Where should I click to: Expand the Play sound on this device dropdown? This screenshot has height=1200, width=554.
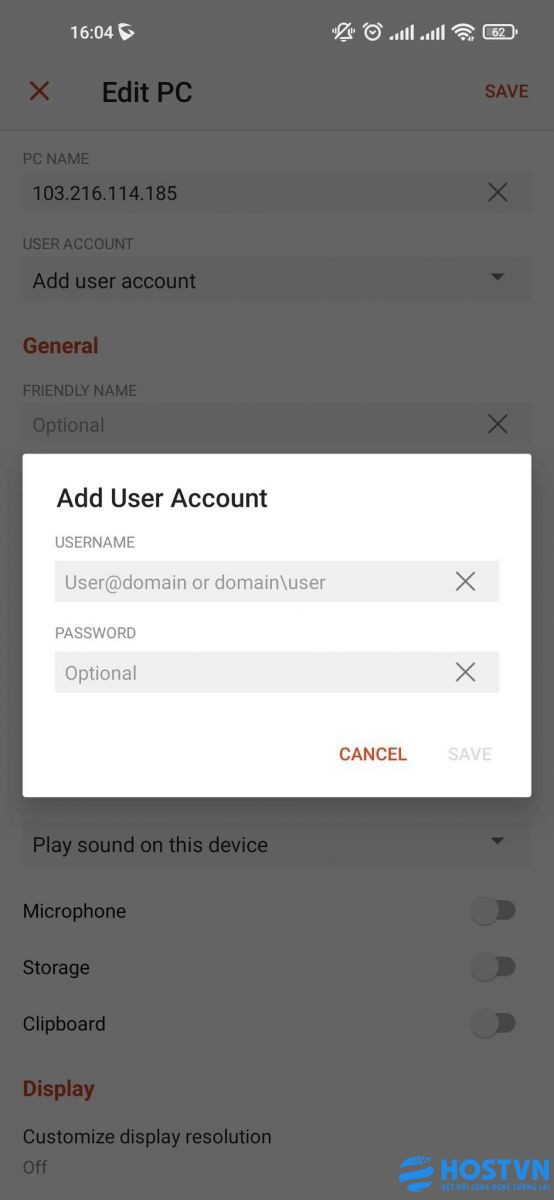[277, 844]
